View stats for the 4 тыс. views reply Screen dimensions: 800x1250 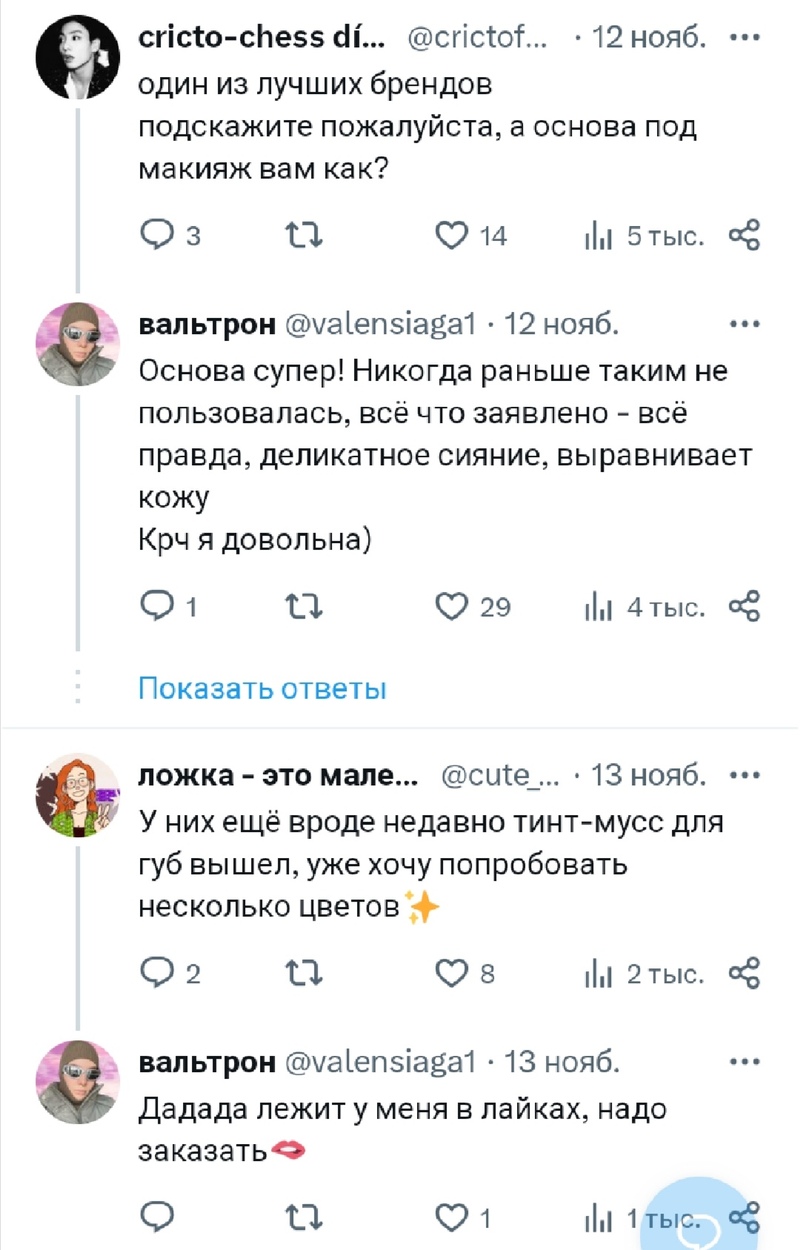(596, 606)
